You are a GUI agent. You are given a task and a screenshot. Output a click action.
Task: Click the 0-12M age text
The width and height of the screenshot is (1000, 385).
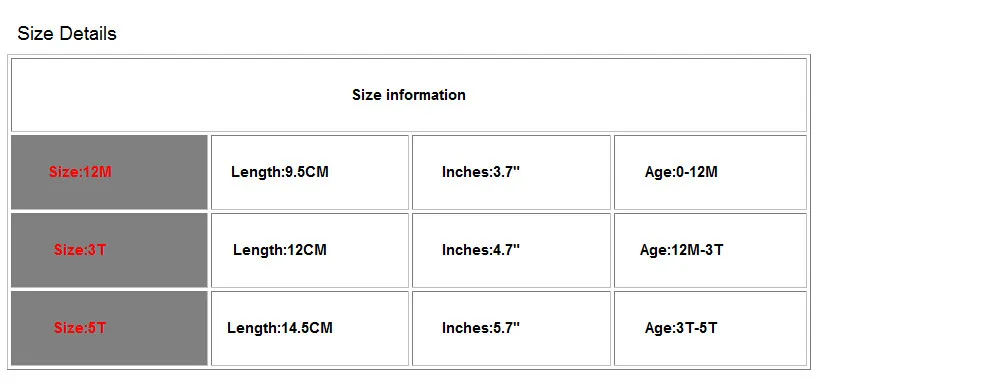click(696, 172)
